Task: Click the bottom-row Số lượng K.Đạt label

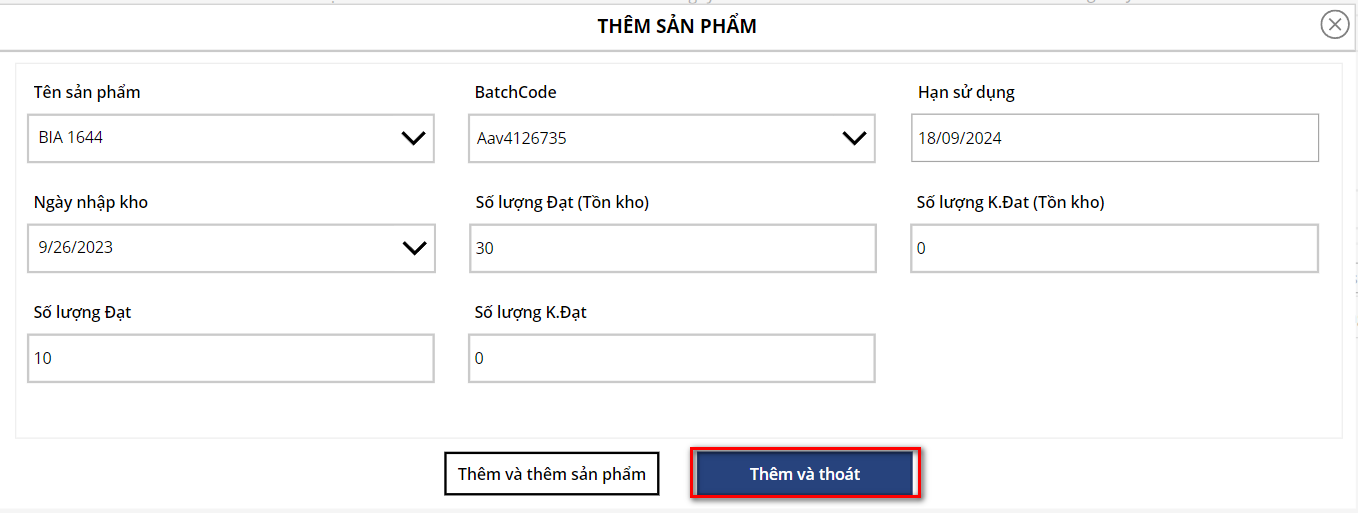Action: click(530, 312)
